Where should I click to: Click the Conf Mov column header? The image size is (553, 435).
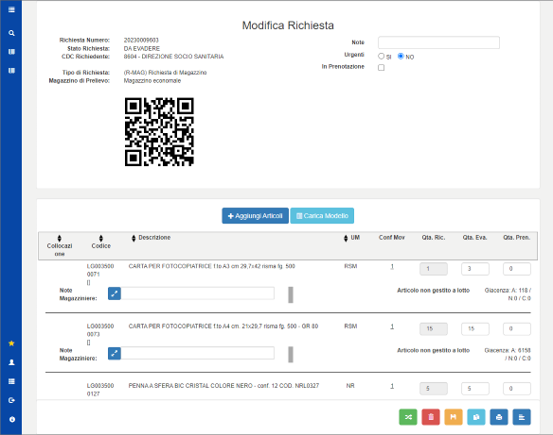pyautogui.click(x=392, y=238)
